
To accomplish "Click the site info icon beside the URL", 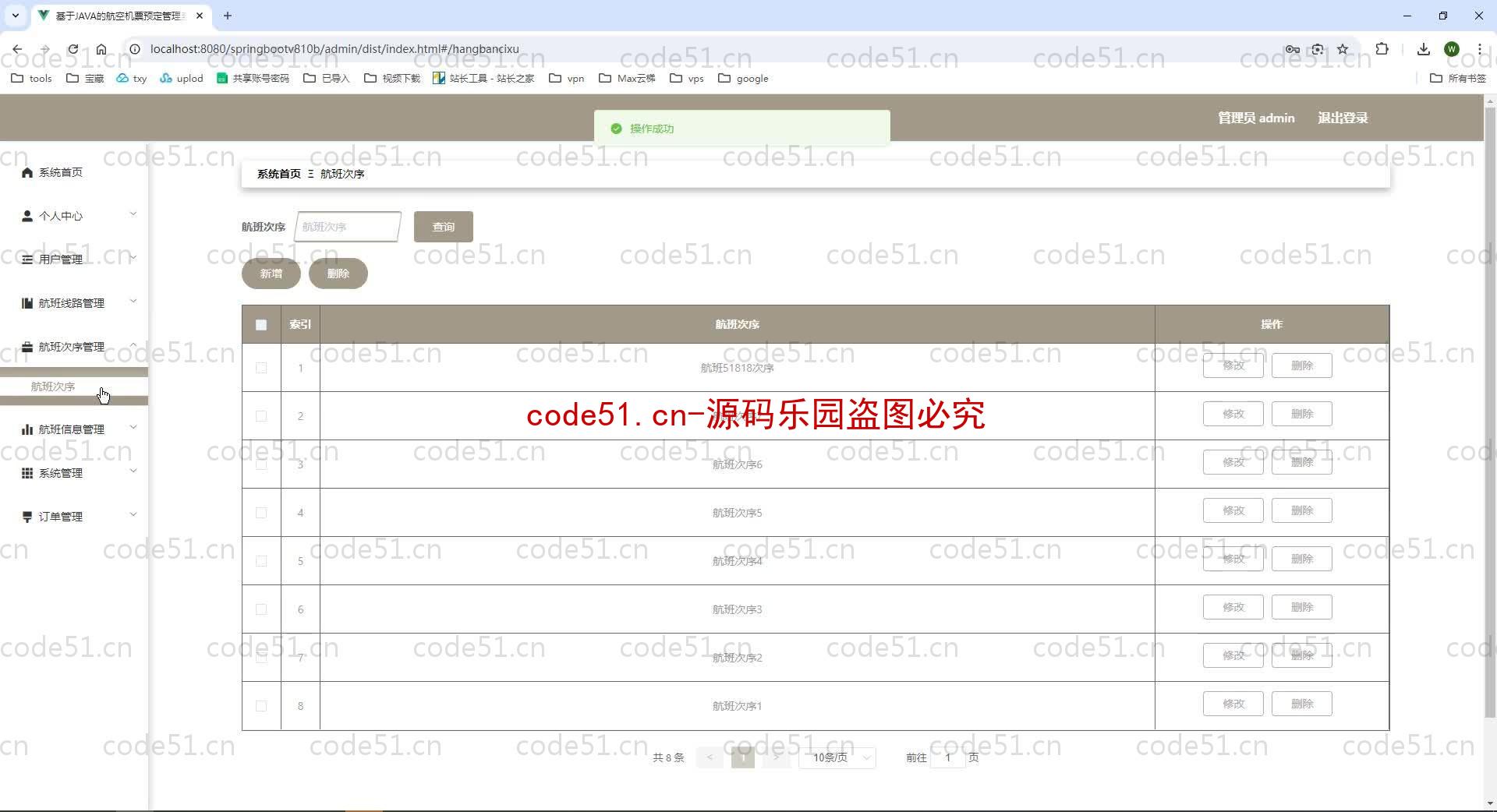I will [x=134, y=49].
